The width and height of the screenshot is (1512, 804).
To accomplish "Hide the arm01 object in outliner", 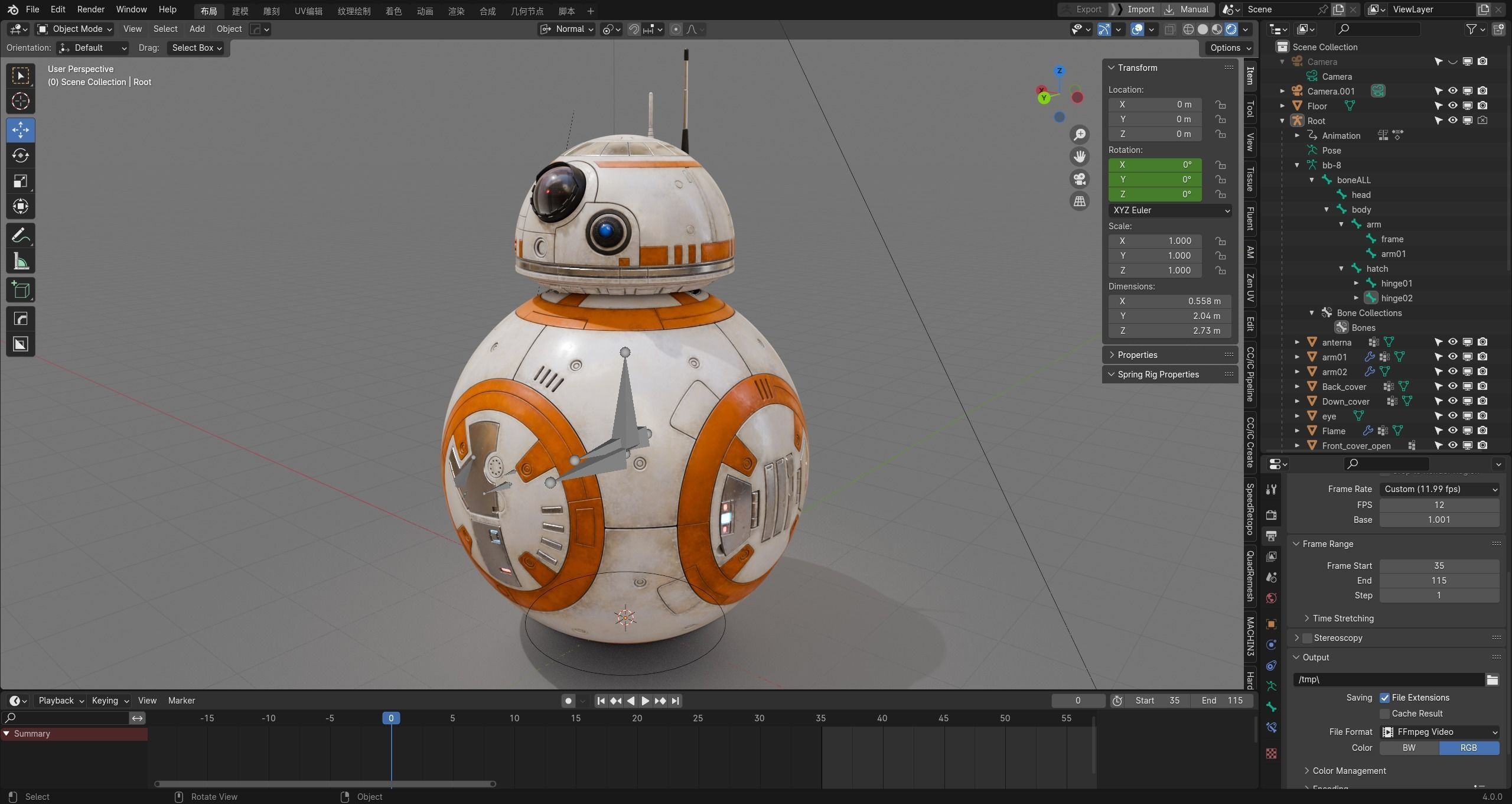I will 1453,357.
